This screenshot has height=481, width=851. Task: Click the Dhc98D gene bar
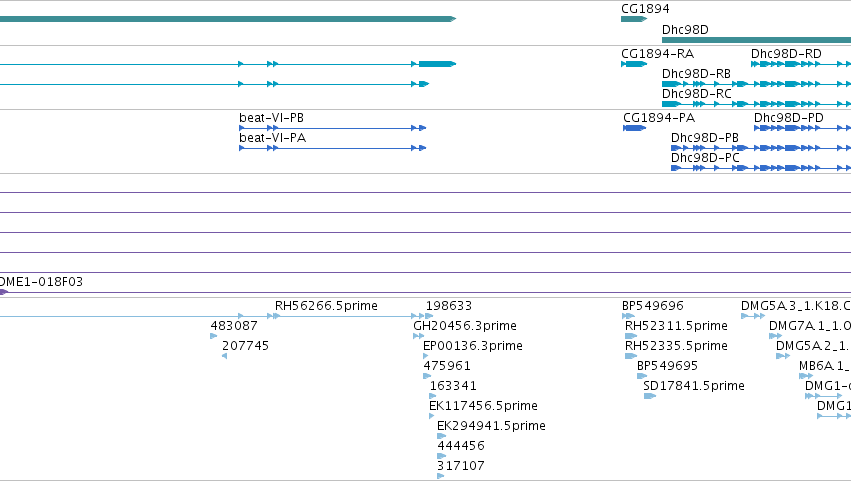(x=756, y=40)
